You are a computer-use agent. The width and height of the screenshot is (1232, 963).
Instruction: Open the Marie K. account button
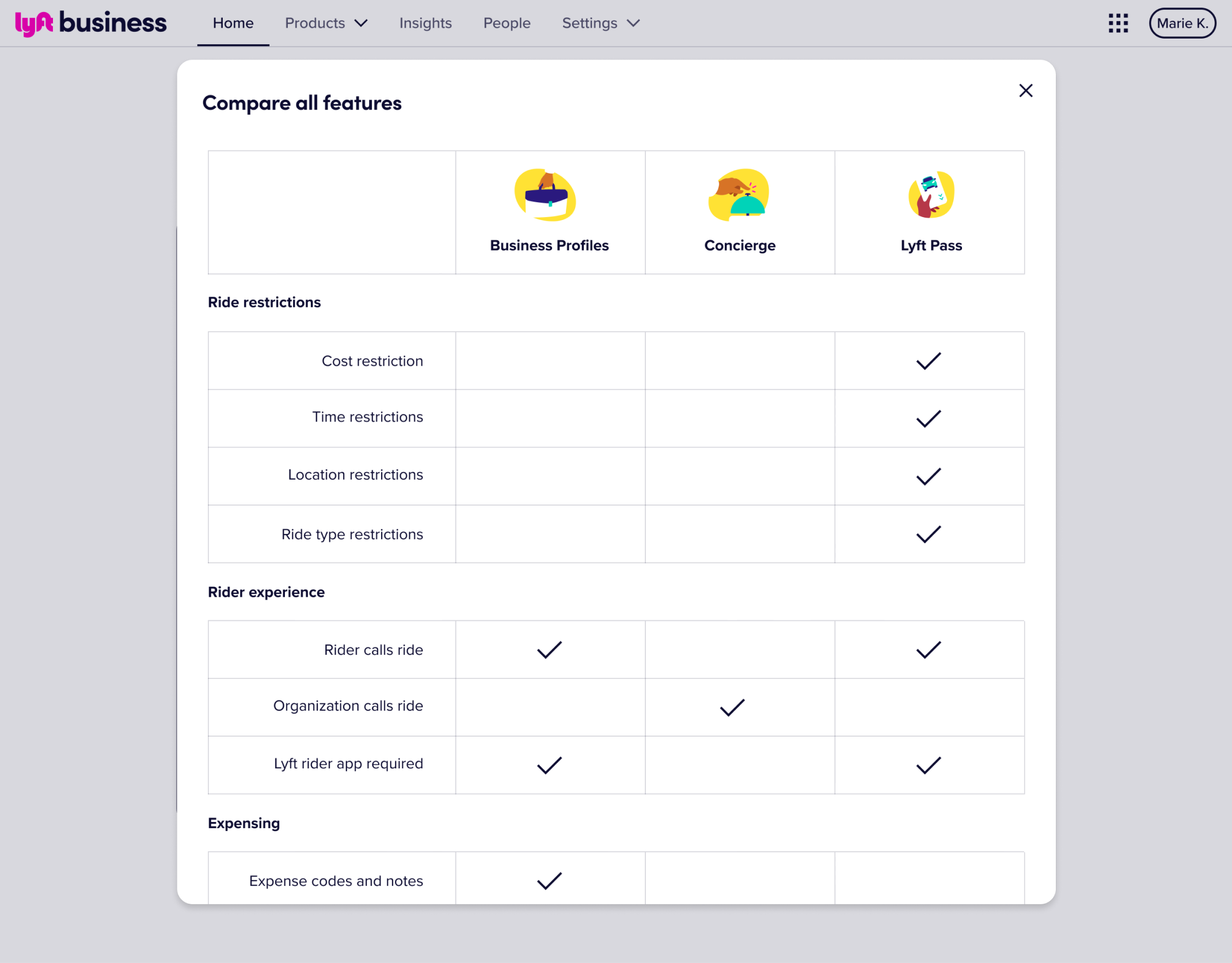coord(1182,24)
